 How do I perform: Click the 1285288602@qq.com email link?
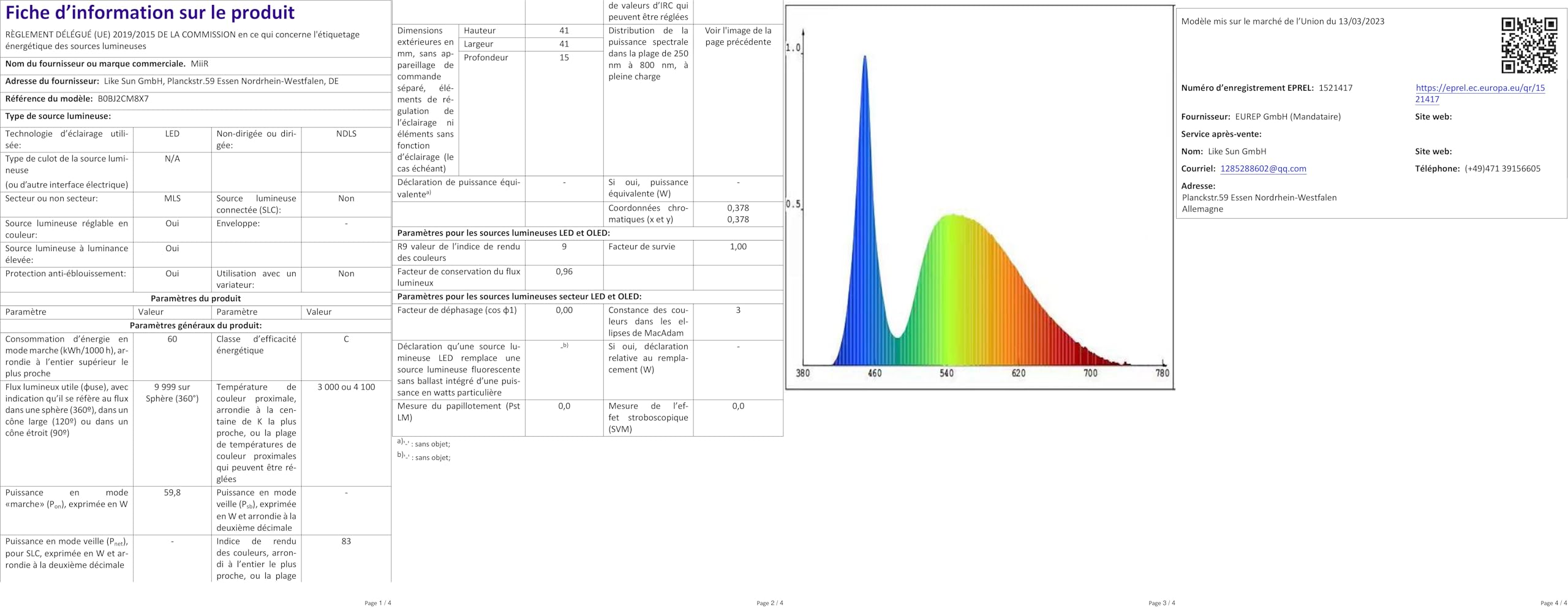(x=1263, y=168)
